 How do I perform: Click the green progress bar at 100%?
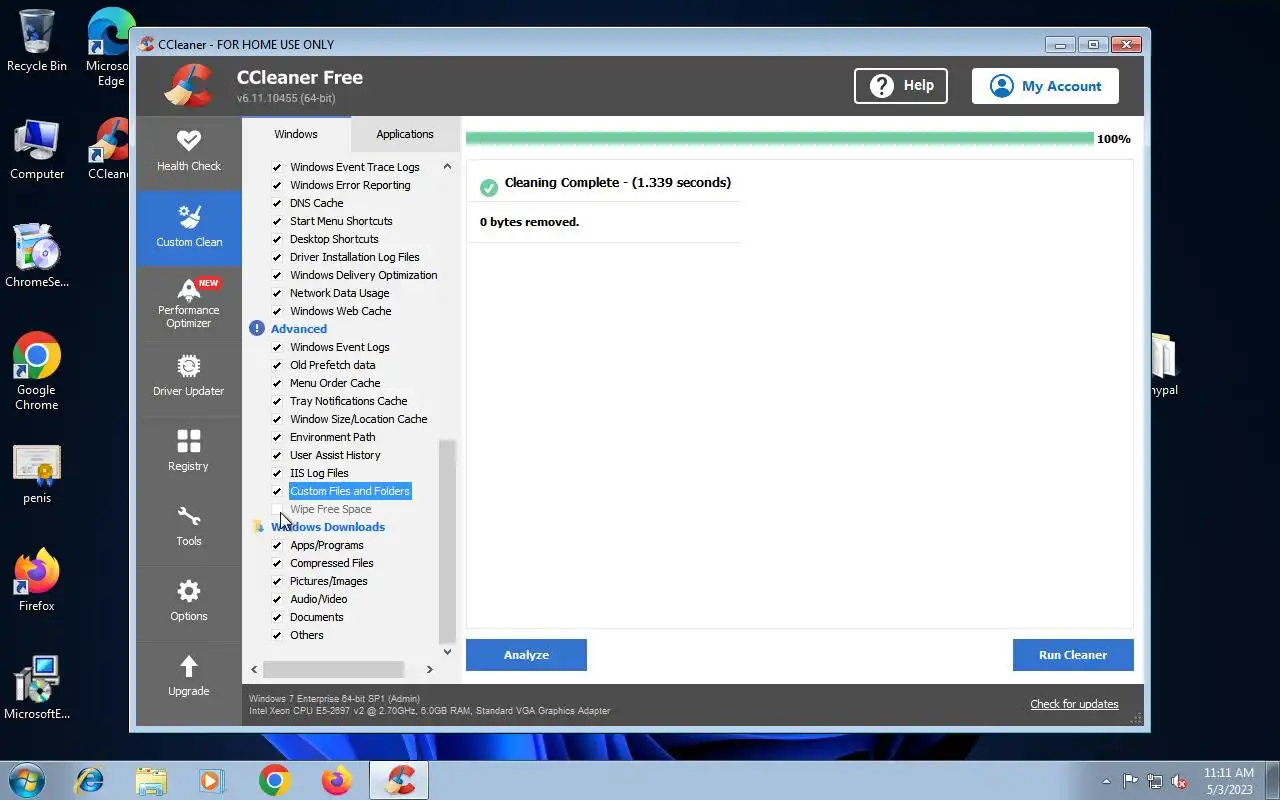point(780,139)
